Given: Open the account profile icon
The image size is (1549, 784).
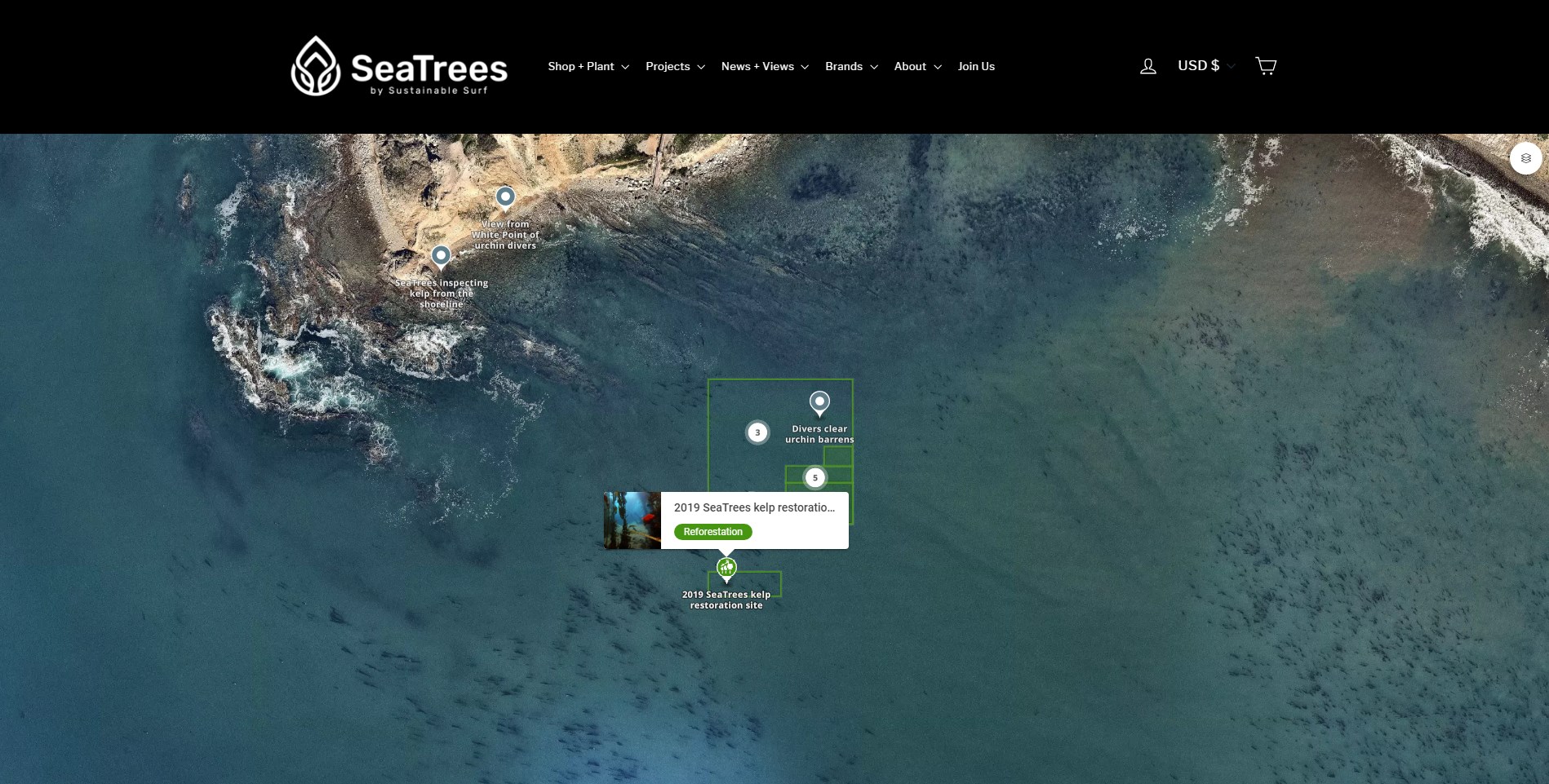Looking at the screenshot, I should pyautogui.click(x=1147, y=66).
